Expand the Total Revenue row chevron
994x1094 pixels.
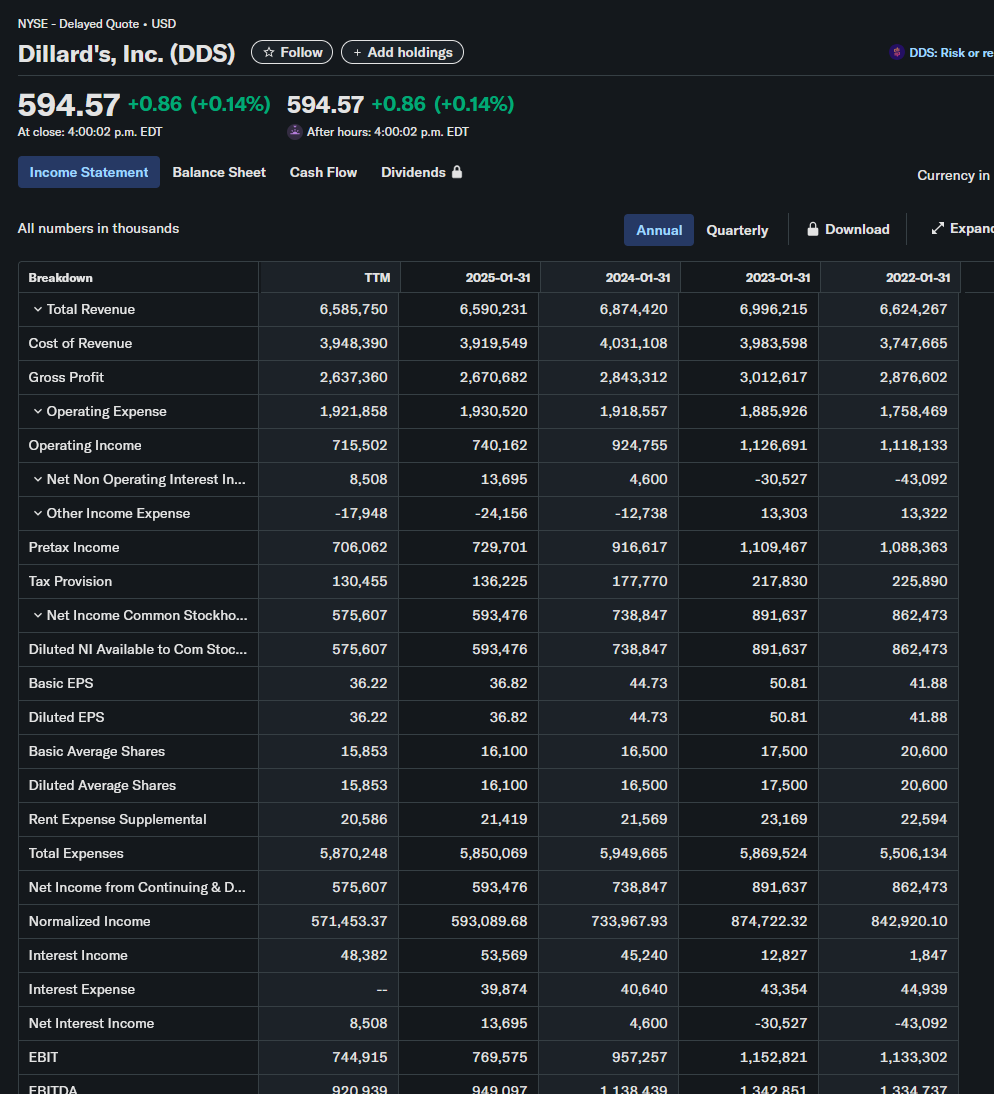click(38, 309)
